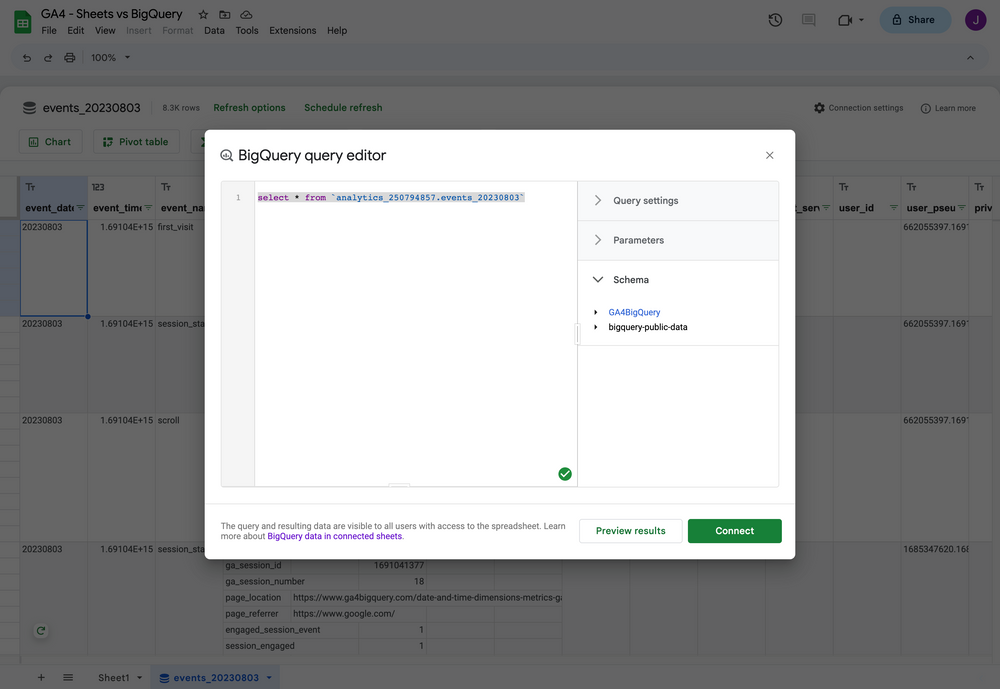The width and height of the screenshot is (1000, 689).
Task: Open the Connection settings gear
Action: point(819,107)
